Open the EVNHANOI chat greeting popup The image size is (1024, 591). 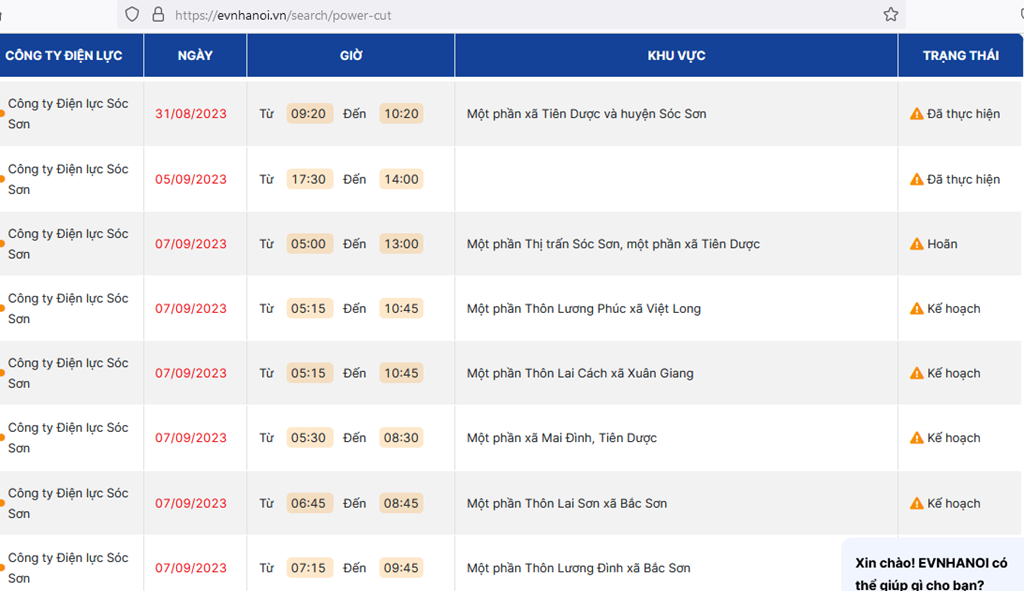933,566
